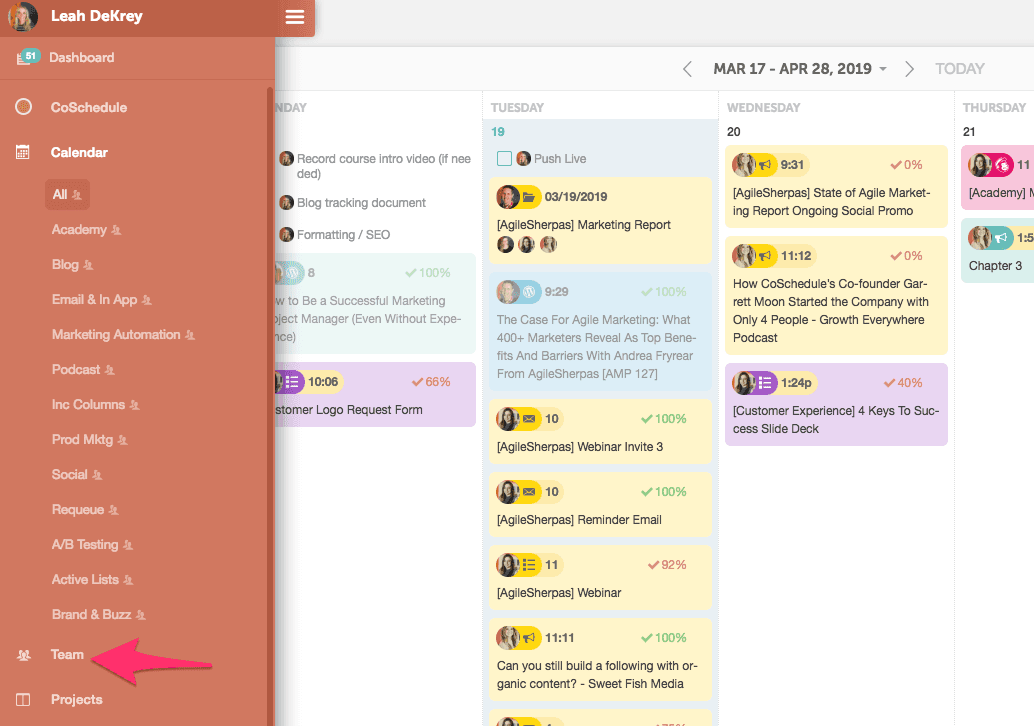Click 92% completion on AgileSherpas Webinar
Image resolution: width=1034 pixels, height=726 pixels.
[x=667, y=565]
